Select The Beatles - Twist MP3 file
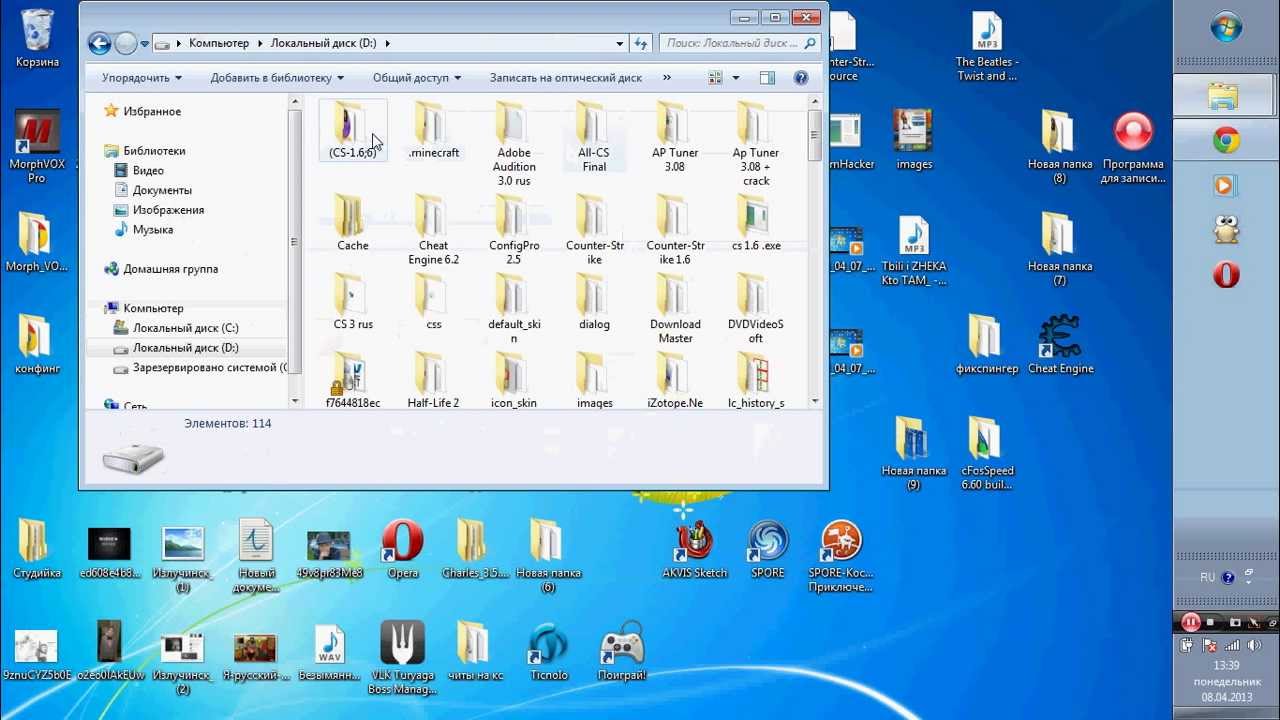The width and height of the screenshot is (1280, 720). (987, 47)
